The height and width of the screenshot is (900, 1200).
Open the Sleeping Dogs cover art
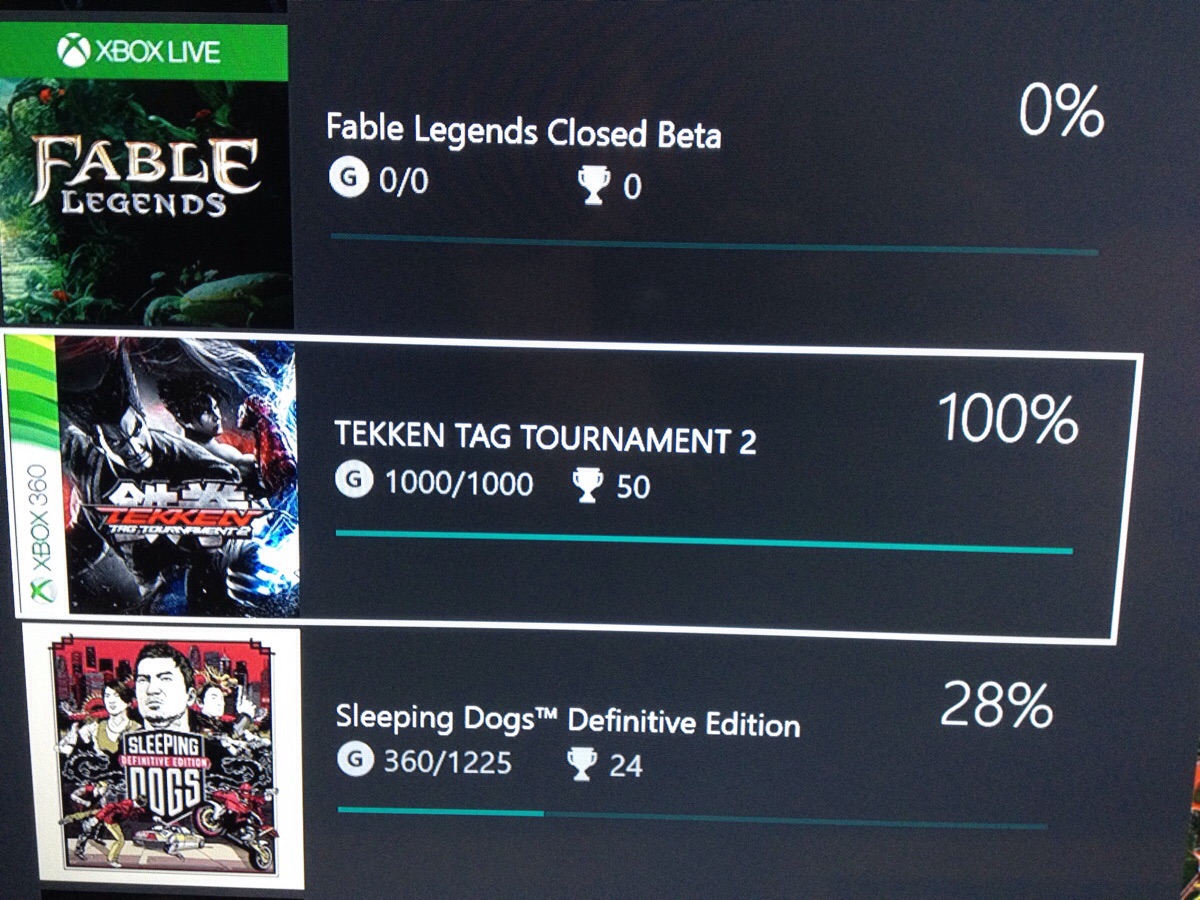[x=165, y=755]
